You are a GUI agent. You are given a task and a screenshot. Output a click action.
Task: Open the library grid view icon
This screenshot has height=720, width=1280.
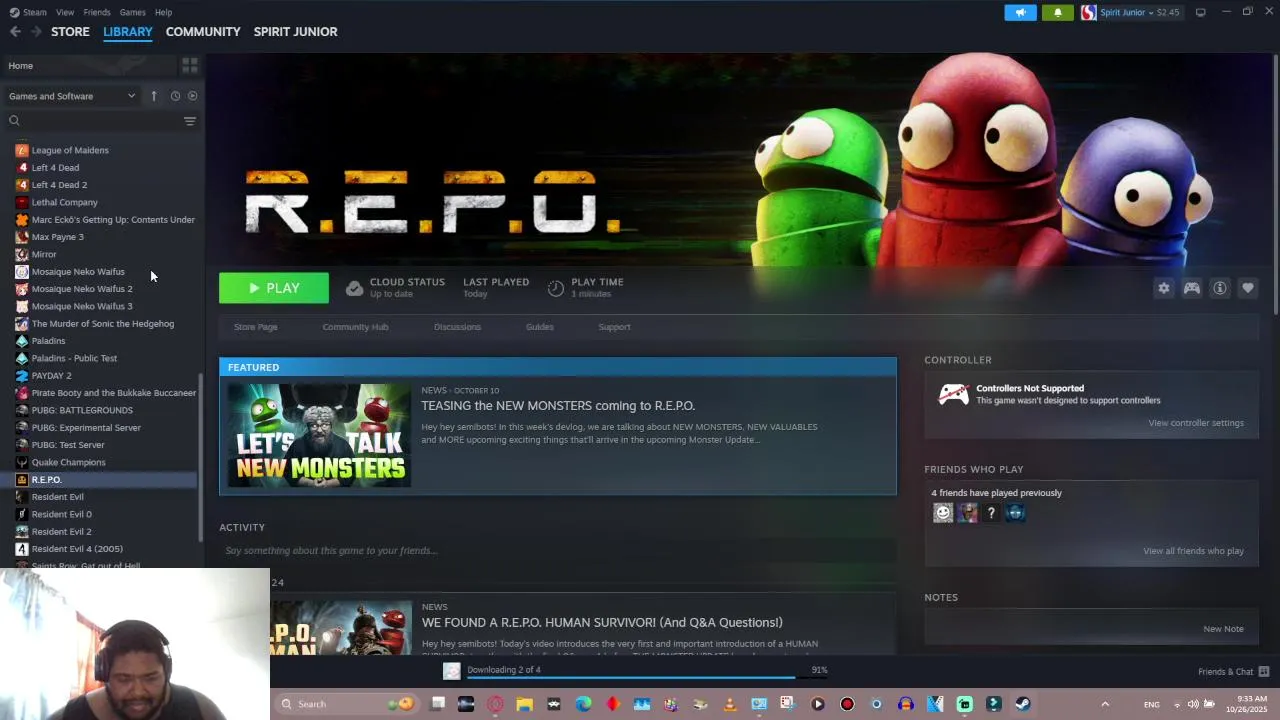(x=189, y=65)
